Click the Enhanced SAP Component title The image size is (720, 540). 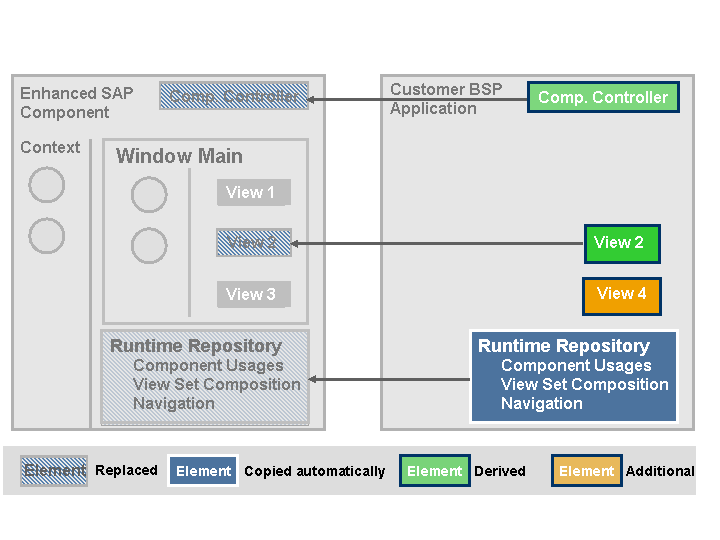(x=76, y=103)
